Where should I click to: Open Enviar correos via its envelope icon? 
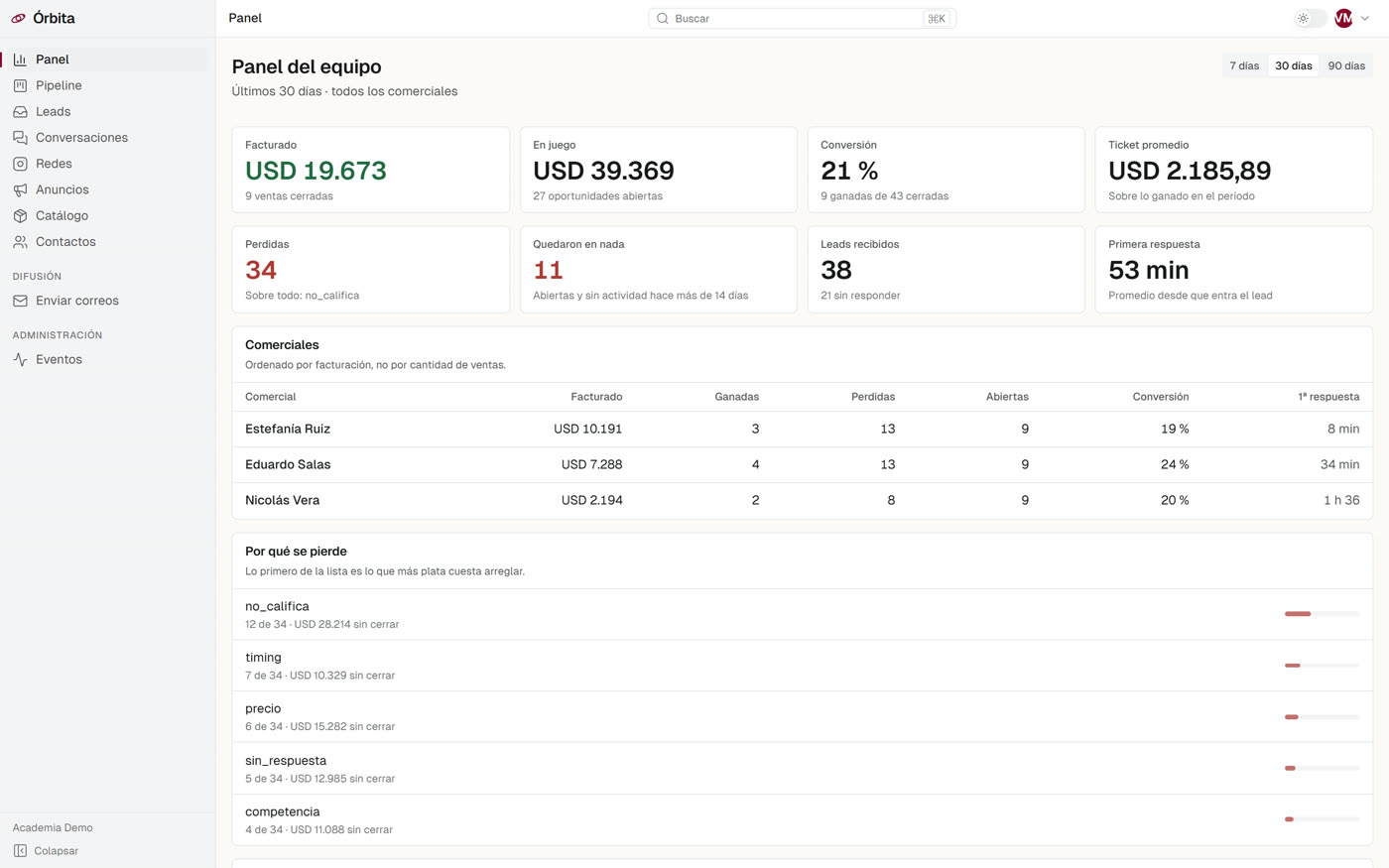[x=20, y=301]
